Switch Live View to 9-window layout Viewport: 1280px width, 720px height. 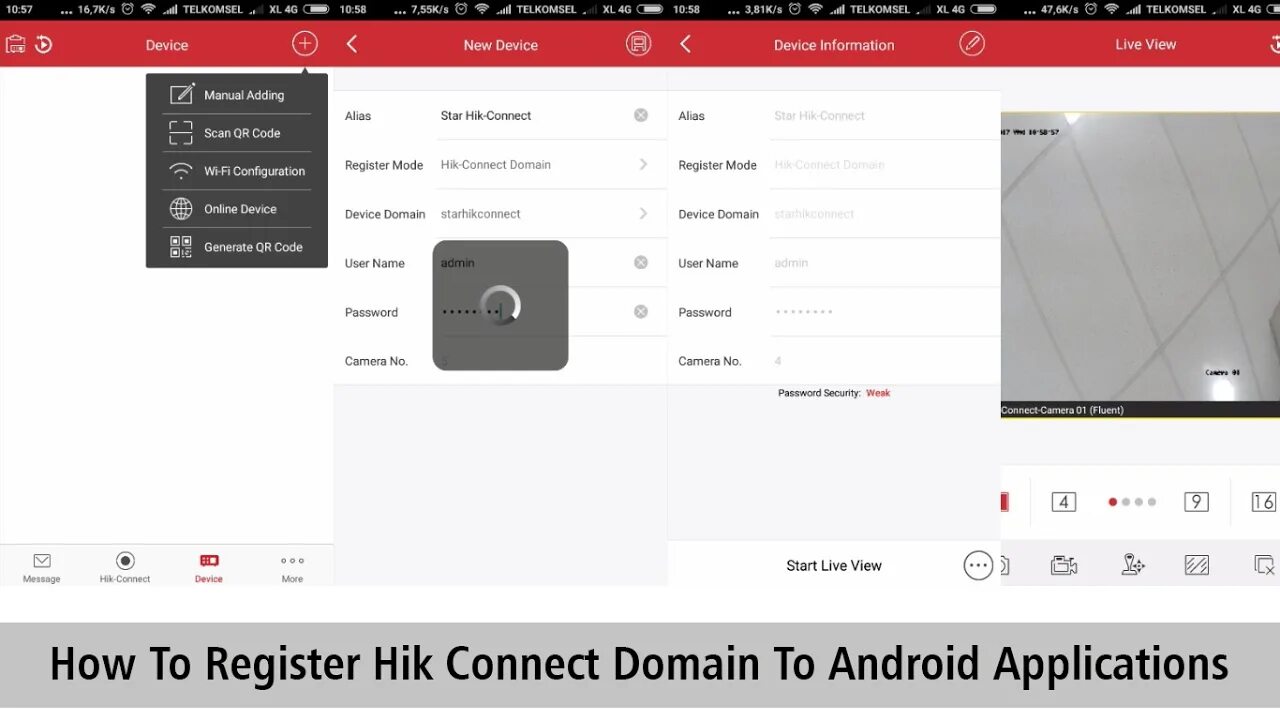pyautogui.click(x=1196, y=502)
